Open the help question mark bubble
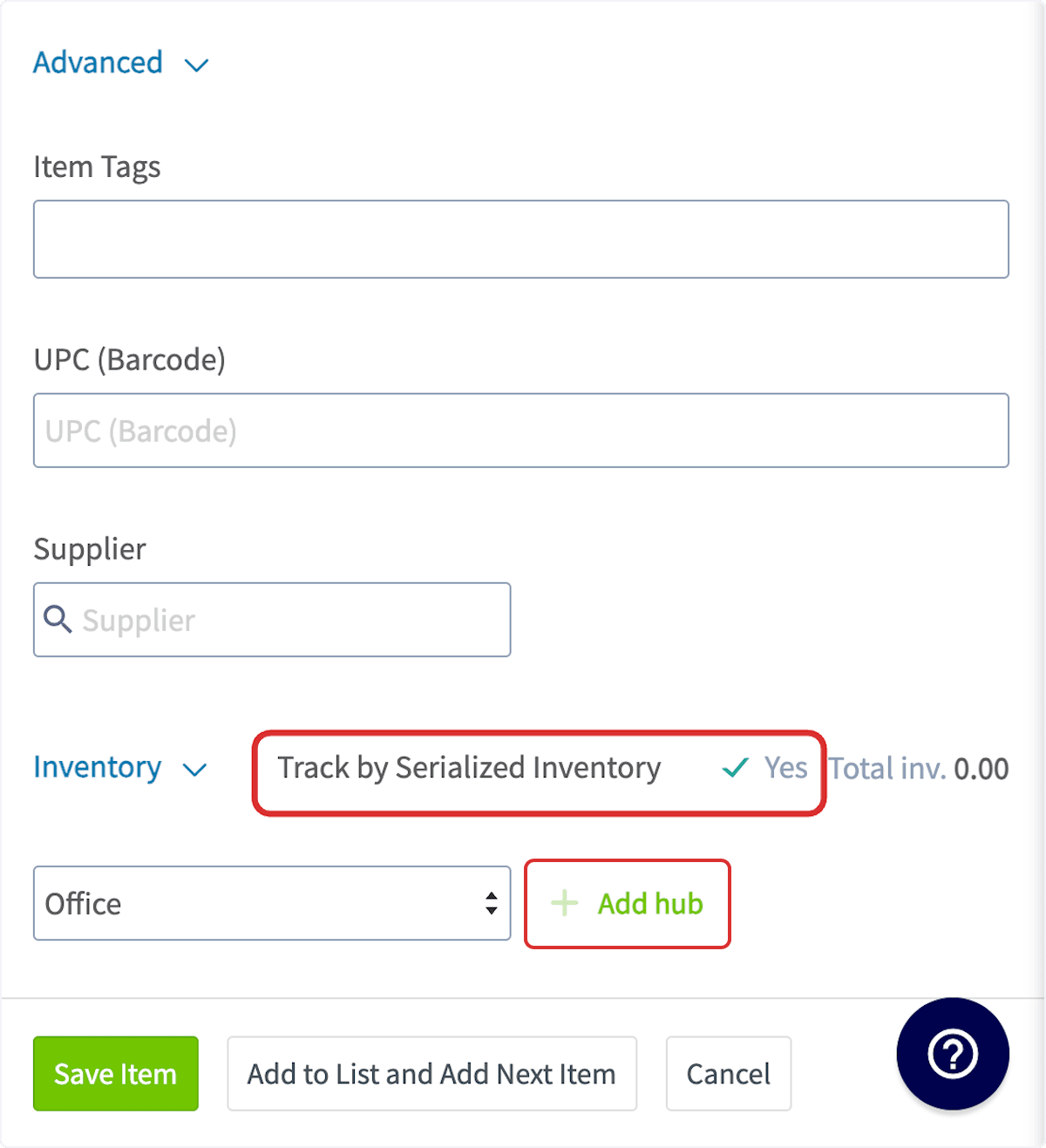 [x=952, y=1054]
